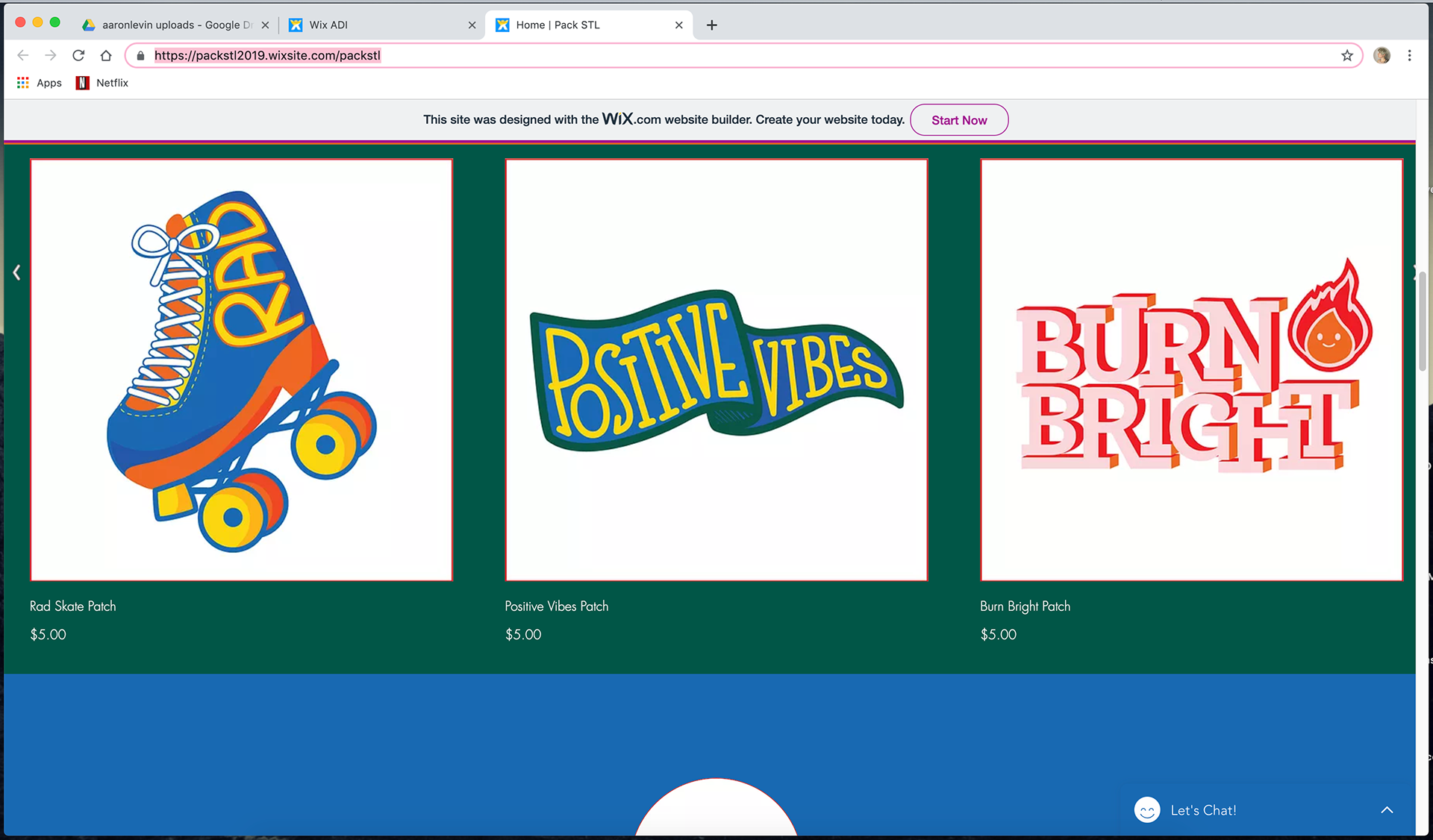Expand the chat box with chevron
Image resolution: width=1433 pixels, height=840 pixels.
[x=1387, y=810]
